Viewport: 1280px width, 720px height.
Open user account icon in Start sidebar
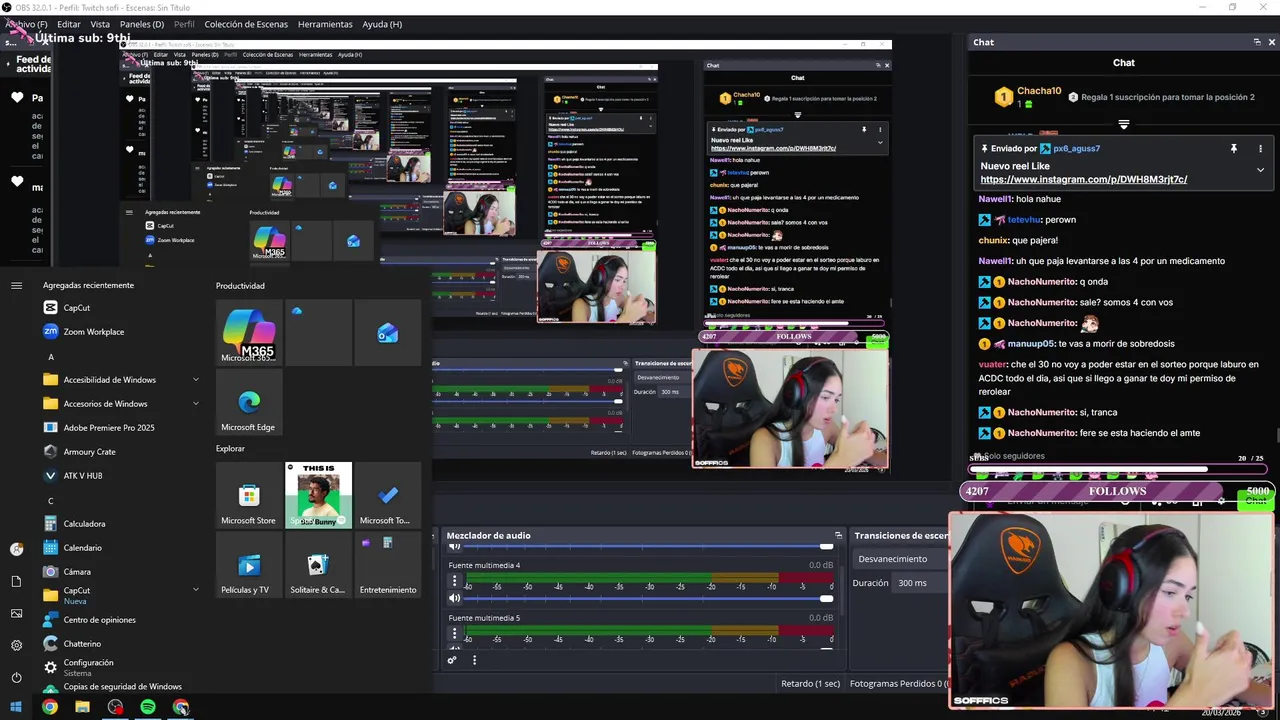pos(16,549)
